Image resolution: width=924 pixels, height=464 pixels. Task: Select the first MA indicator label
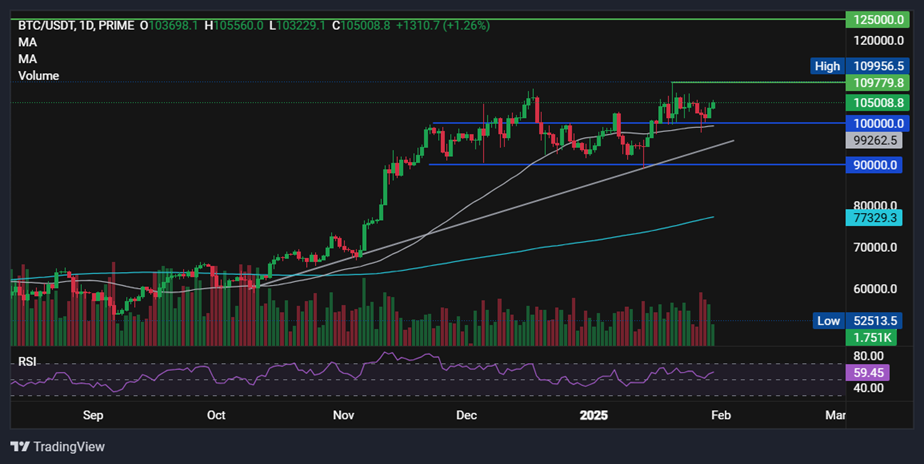pyautogui.click(x=27, y=42)
